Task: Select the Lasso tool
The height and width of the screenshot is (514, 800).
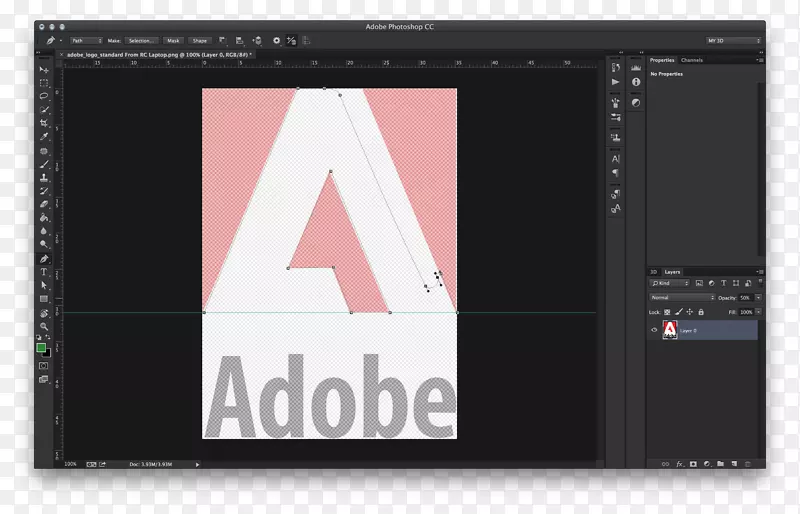Action: click(x=44, y=96)
